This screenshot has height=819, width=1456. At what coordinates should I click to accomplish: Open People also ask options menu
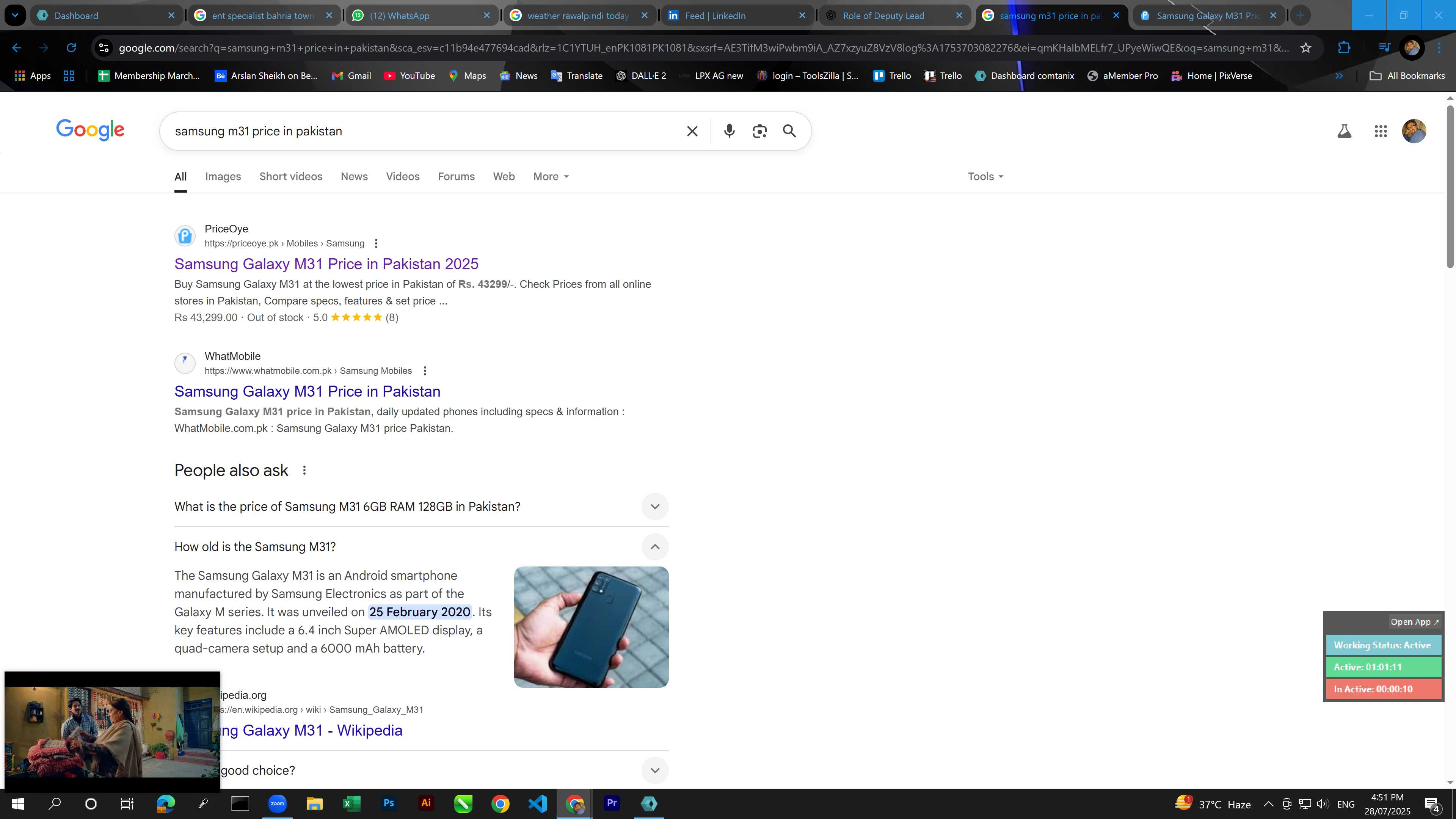(304, 470)
